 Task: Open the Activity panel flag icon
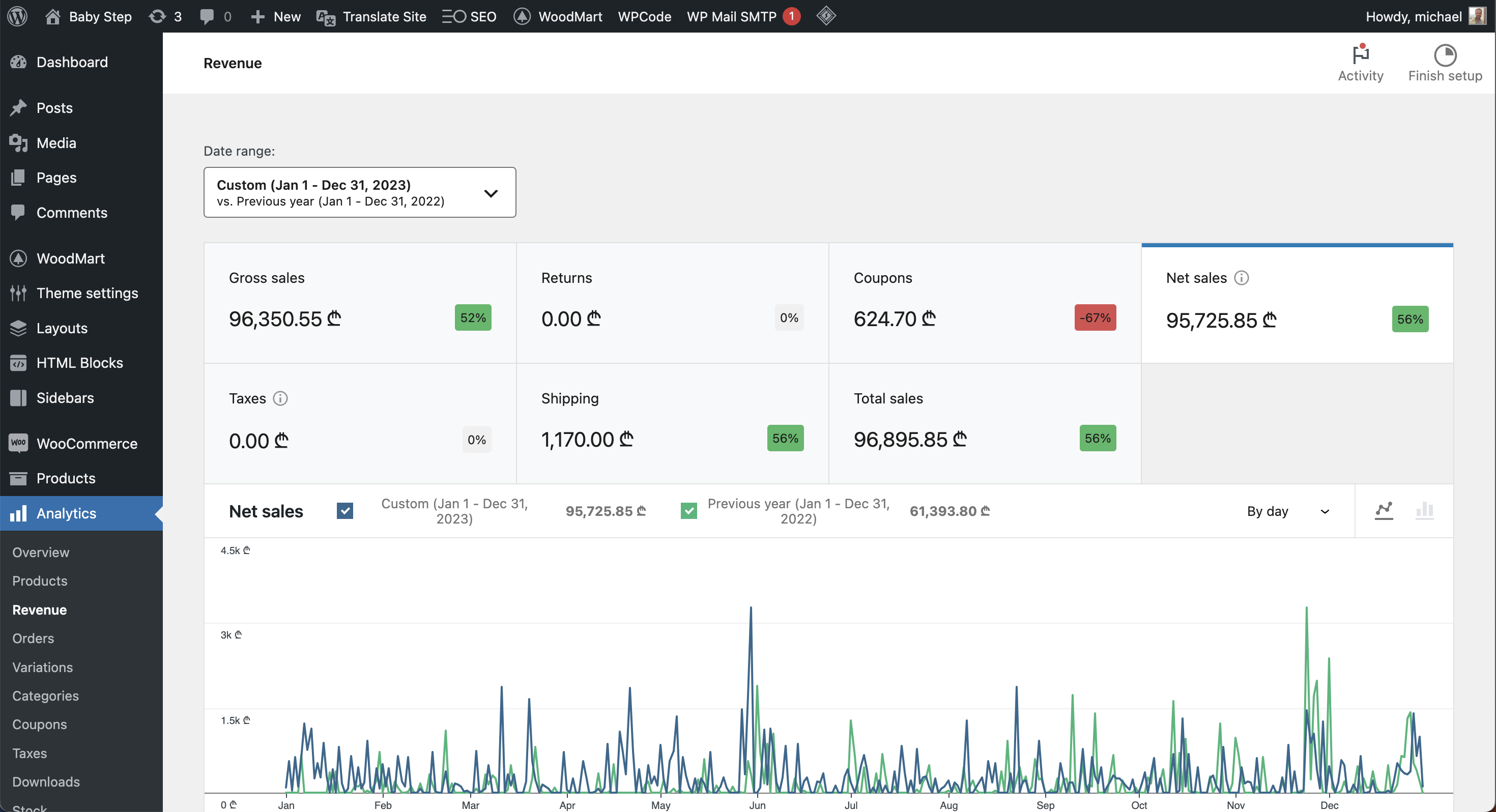click(1360, 55)
